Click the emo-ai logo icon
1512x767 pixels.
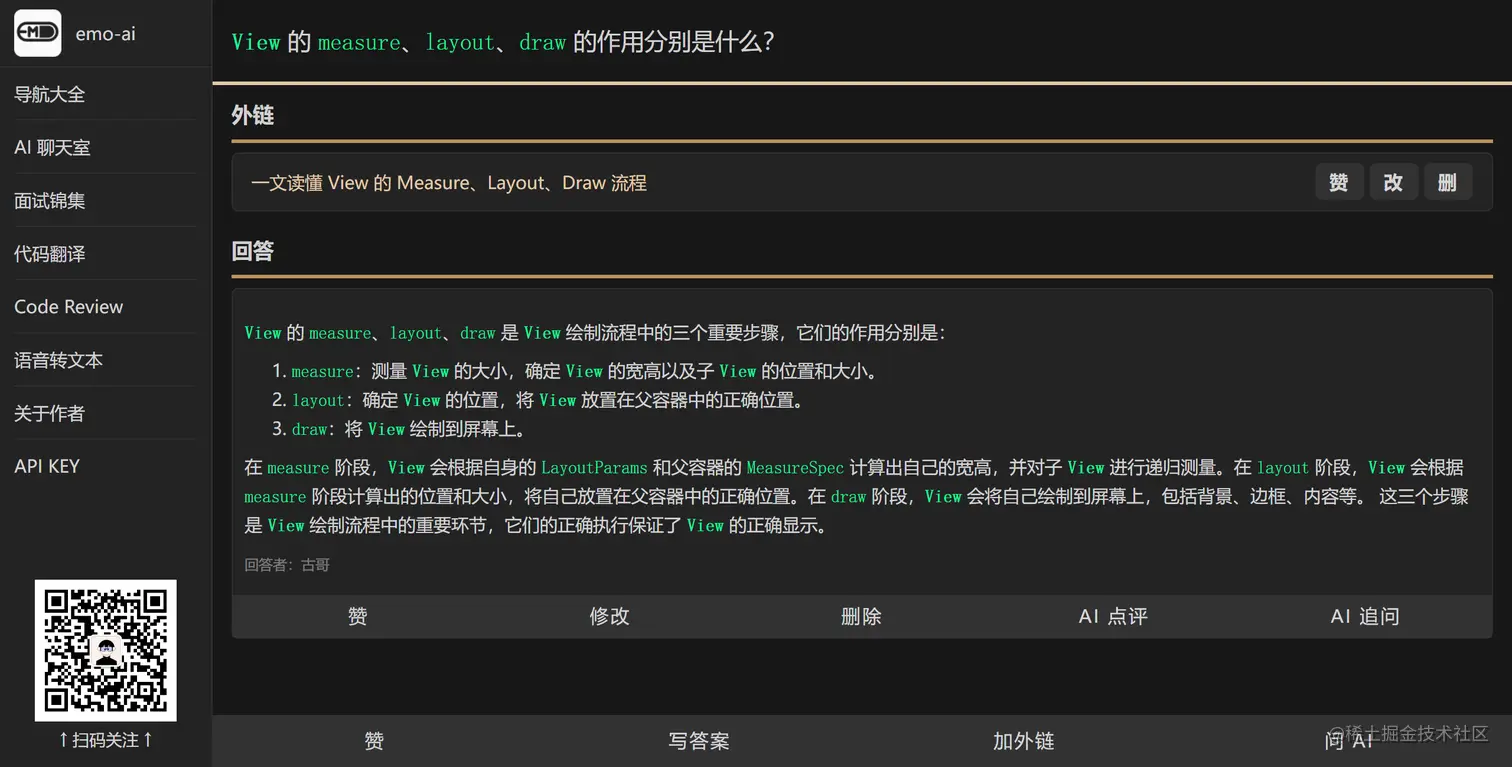coord(38,33)
